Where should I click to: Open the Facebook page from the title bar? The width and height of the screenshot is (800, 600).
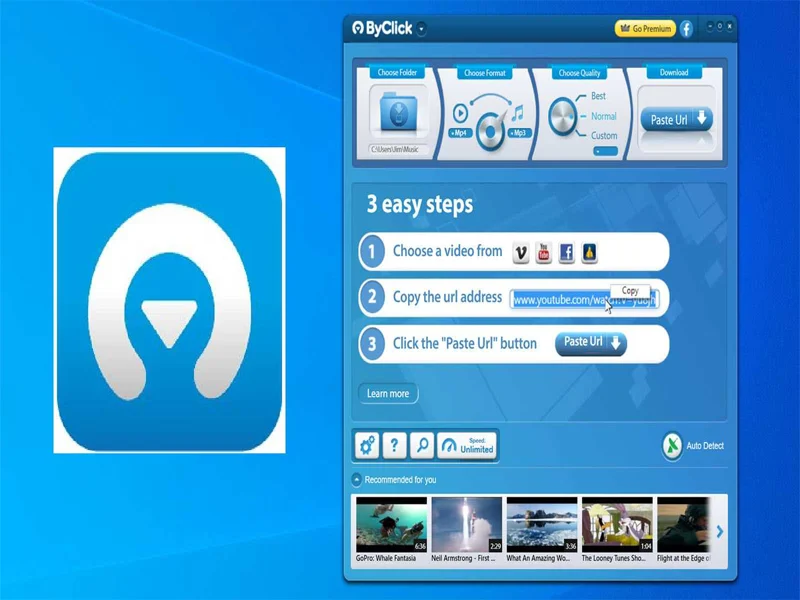(x=686, y=27)
